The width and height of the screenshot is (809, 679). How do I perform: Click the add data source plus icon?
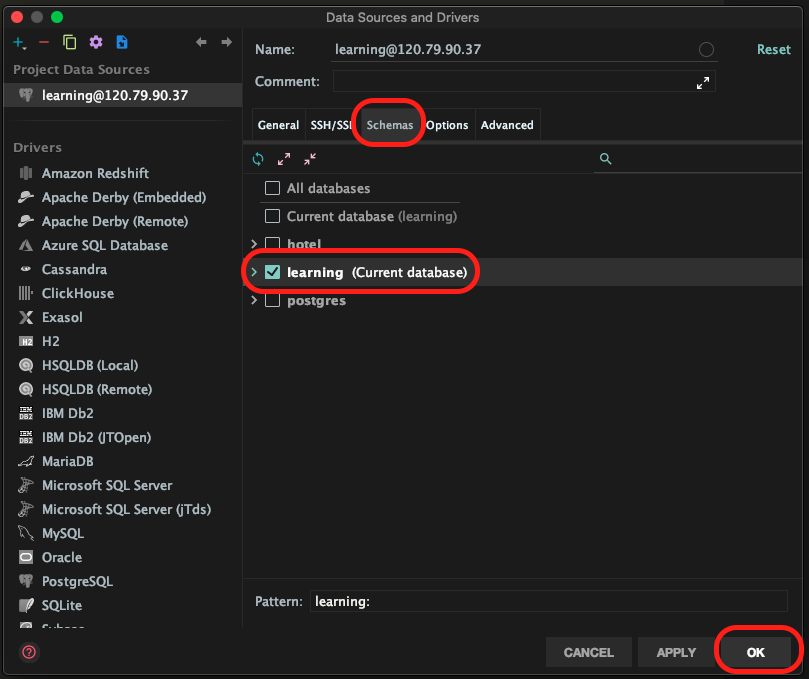19,42
